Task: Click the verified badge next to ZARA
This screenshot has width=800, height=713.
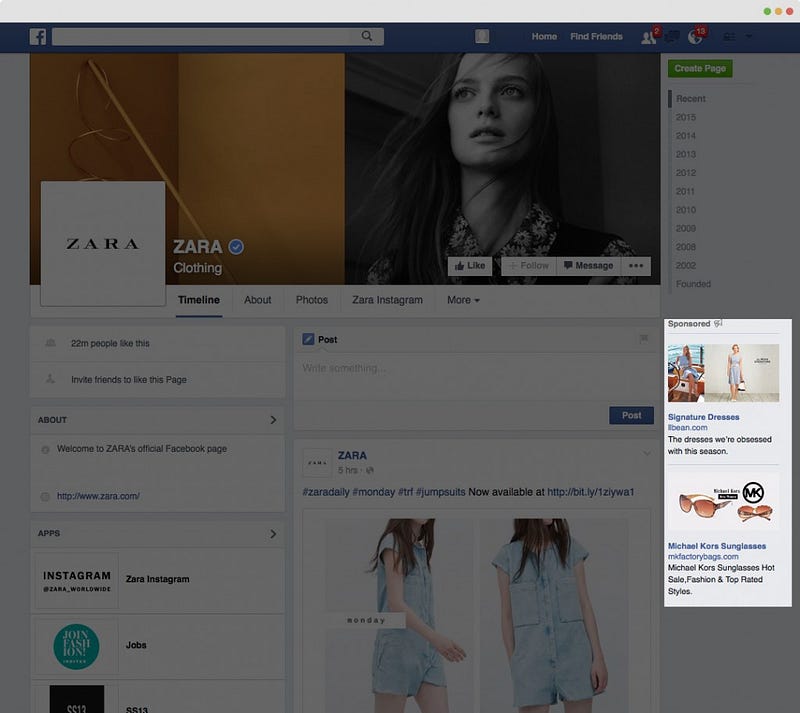Action: click(236, 247)
